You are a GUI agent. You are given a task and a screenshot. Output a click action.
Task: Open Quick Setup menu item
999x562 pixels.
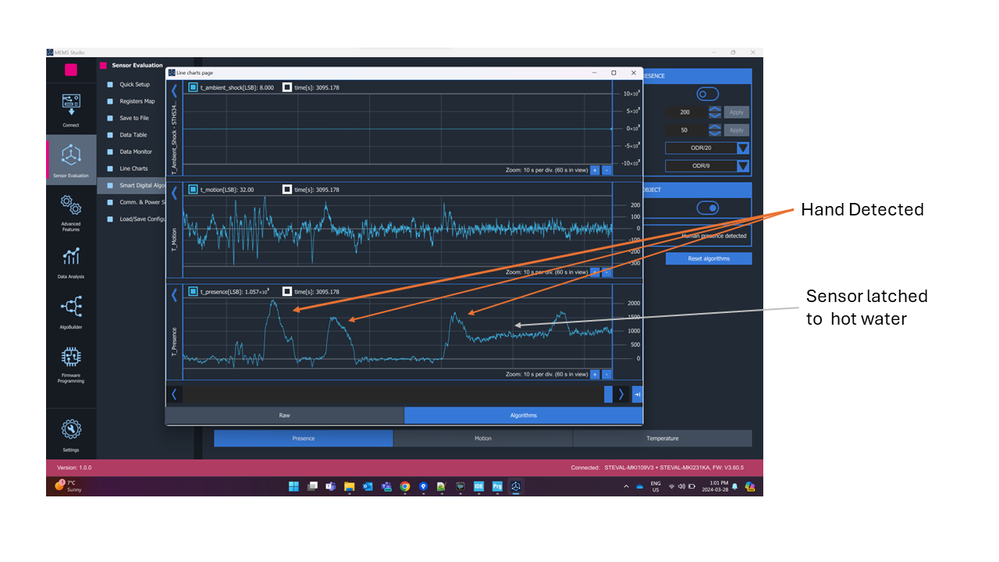tap(134, 84)
